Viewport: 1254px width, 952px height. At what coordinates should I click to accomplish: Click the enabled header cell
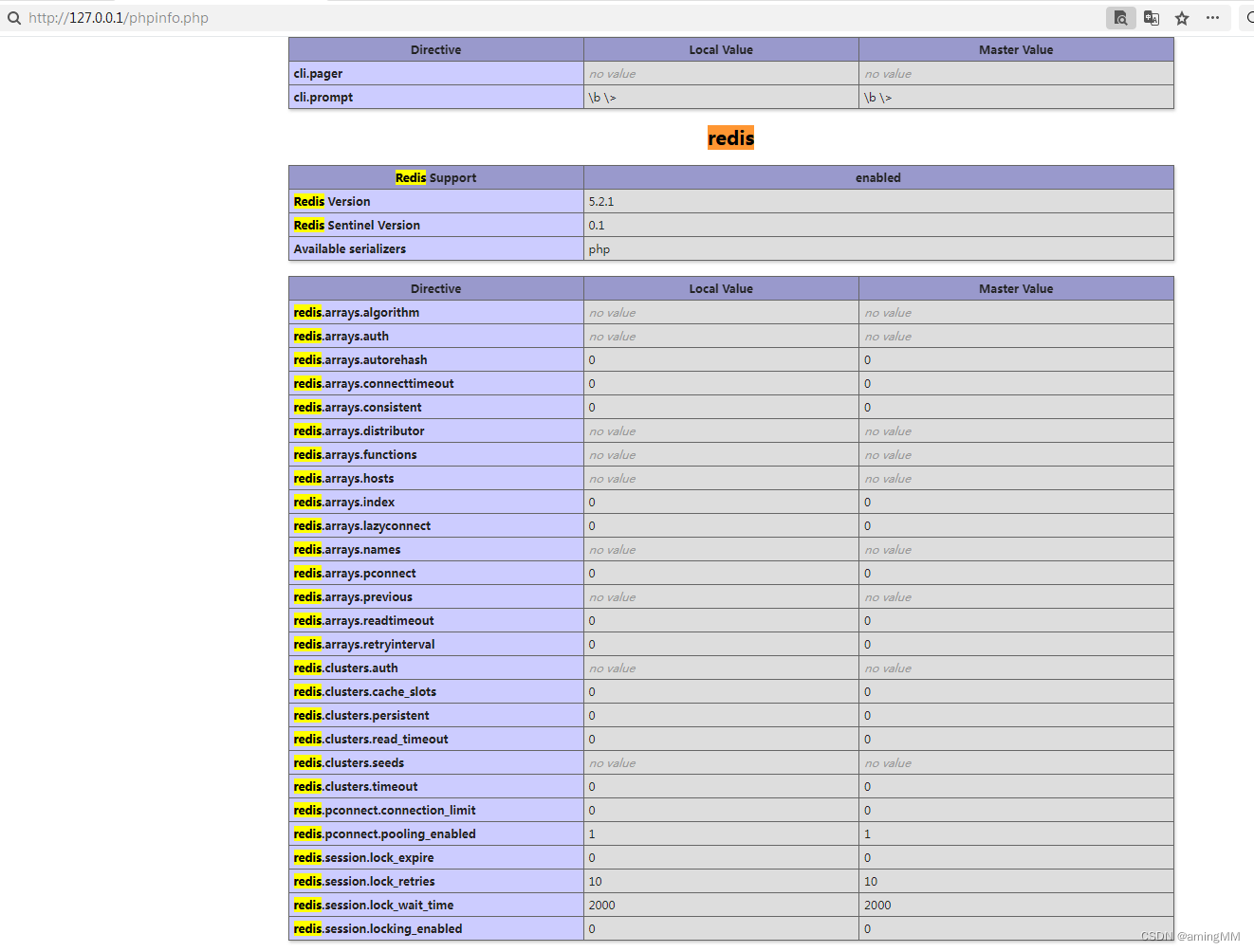click(878, 178)
